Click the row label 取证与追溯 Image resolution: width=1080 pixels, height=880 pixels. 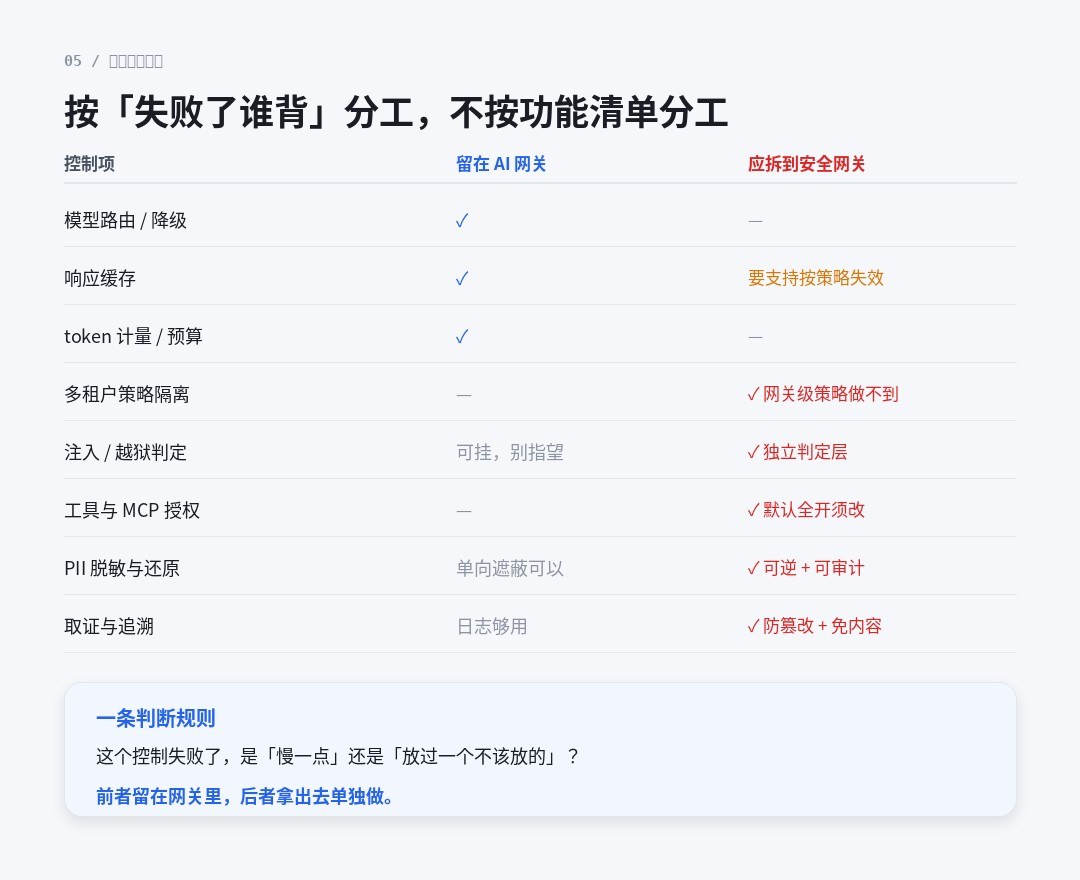109,626
